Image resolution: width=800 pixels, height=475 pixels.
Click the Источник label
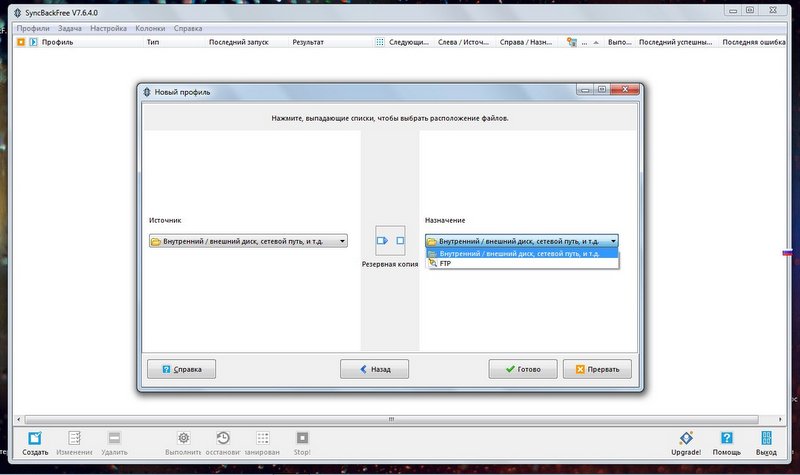tap(165, 220)
